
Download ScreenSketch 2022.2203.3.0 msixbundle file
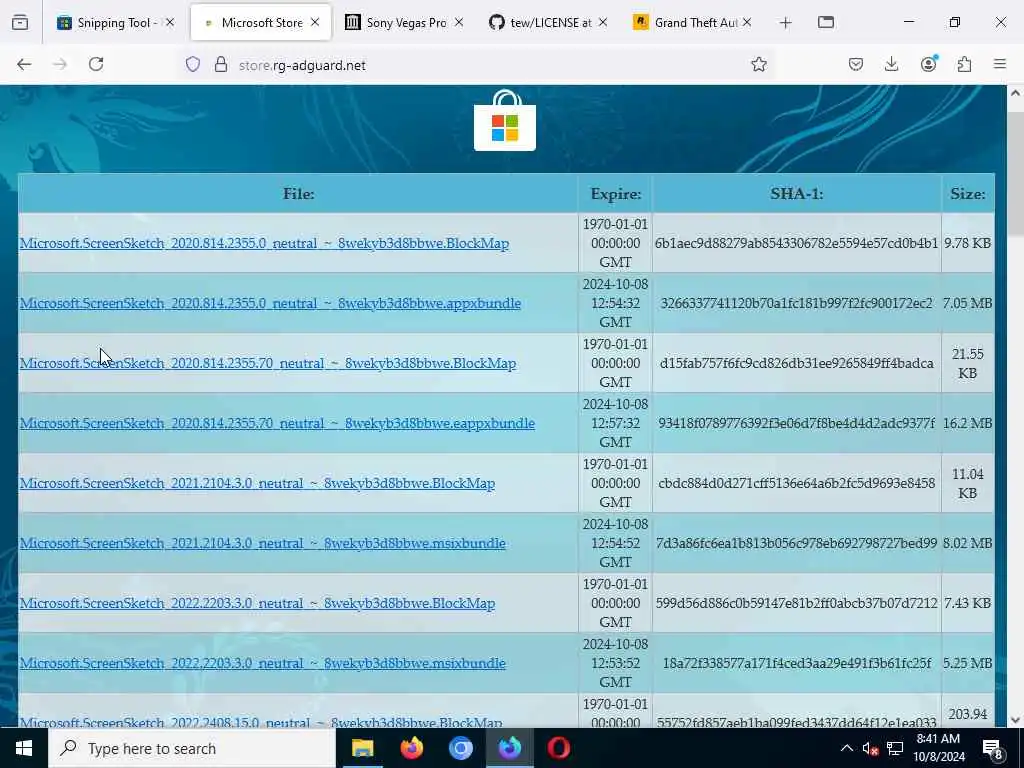click(263, 664)
